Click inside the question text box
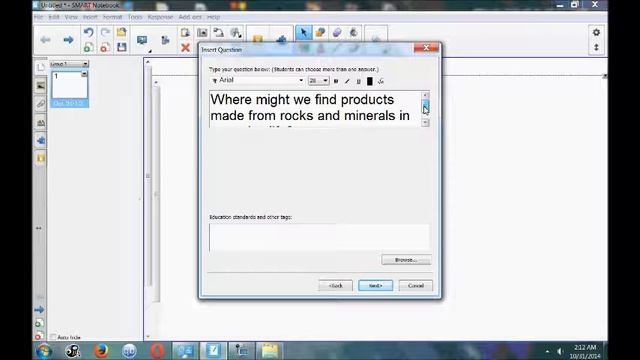This screenshot has width=640, height=360. pyautogui.click(x=315, y=109)
